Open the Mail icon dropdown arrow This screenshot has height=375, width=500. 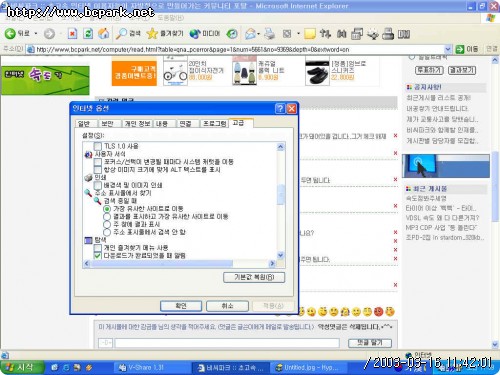click(x=259, y=34)
